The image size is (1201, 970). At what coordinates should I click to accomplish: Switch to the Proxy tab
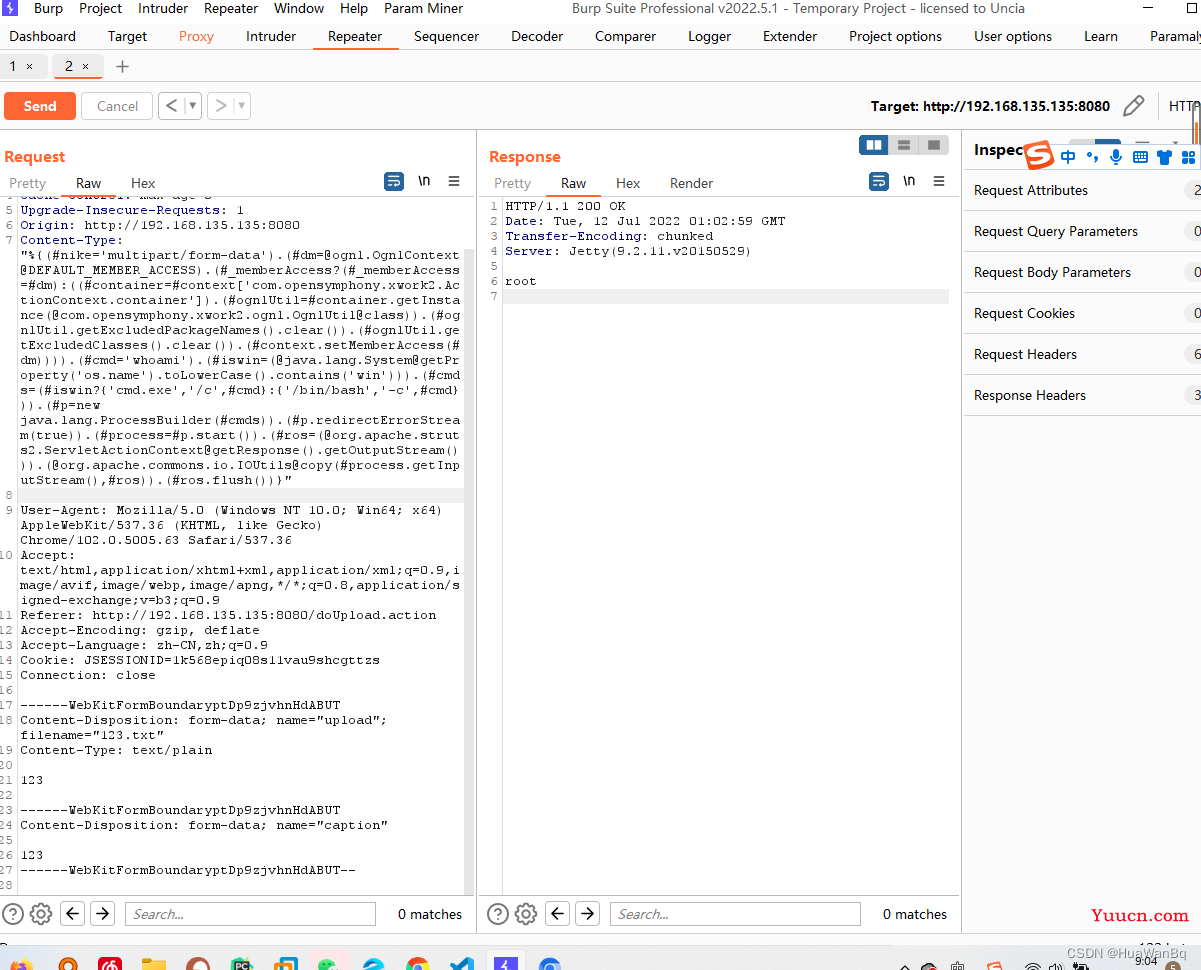coord(196,36)
